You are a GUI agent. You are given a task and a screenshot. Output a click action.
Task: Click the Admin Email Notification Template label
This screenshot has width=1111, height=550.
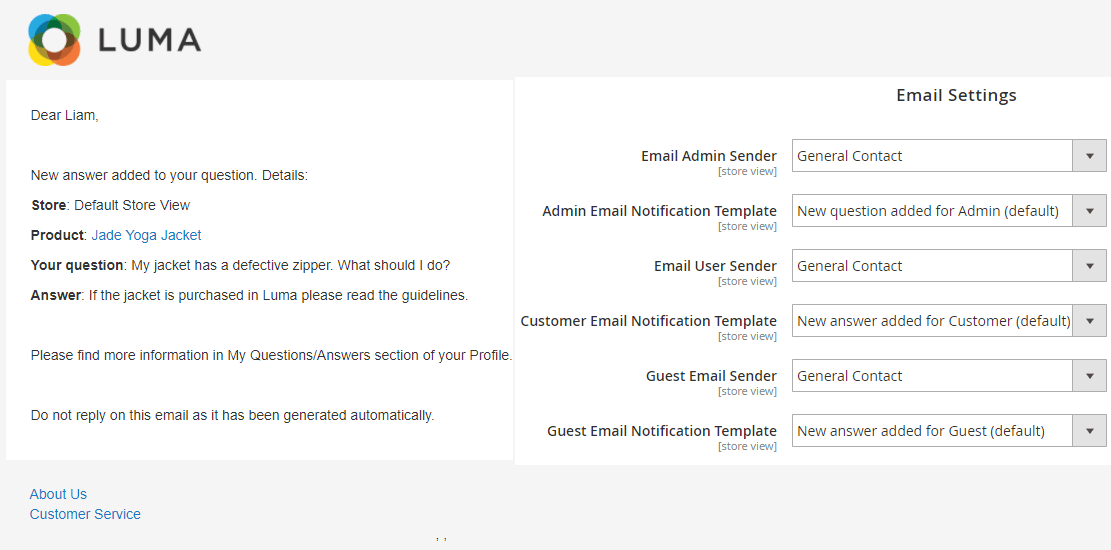pyautogui.click(x=660, y=211)
